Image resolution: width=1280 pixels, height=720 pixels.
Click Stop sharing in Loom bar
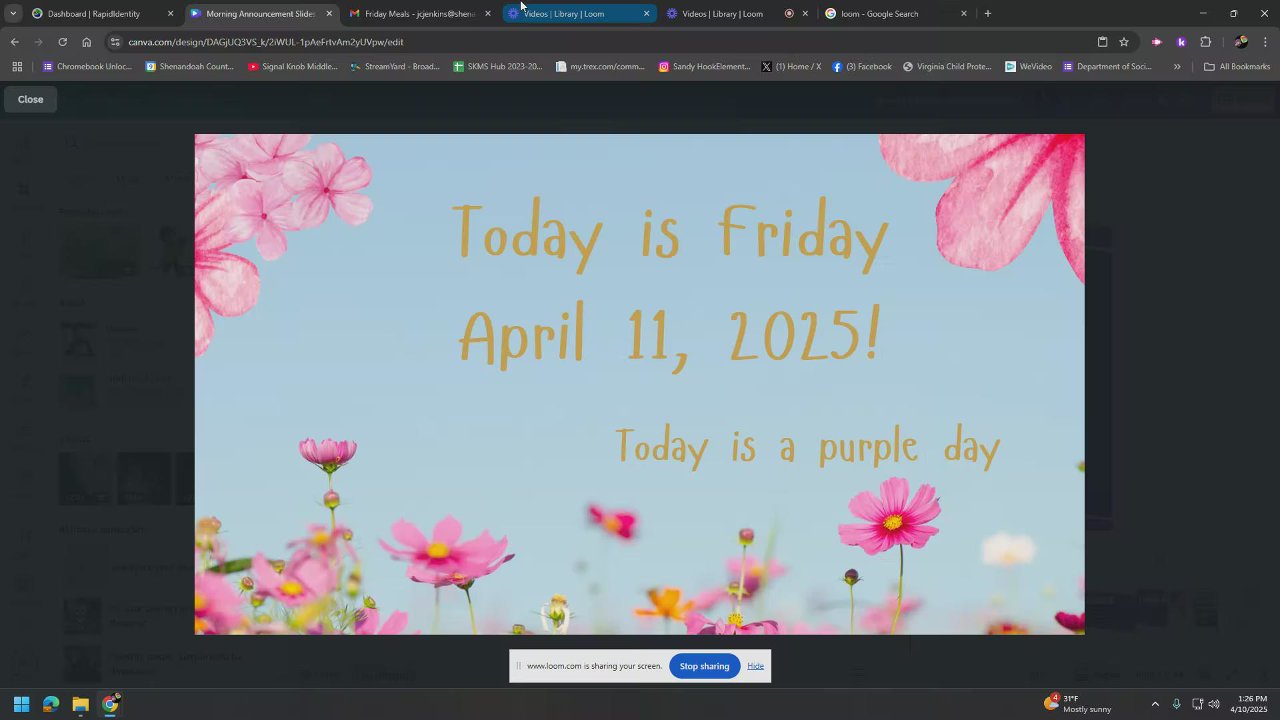tap(704, 666)
